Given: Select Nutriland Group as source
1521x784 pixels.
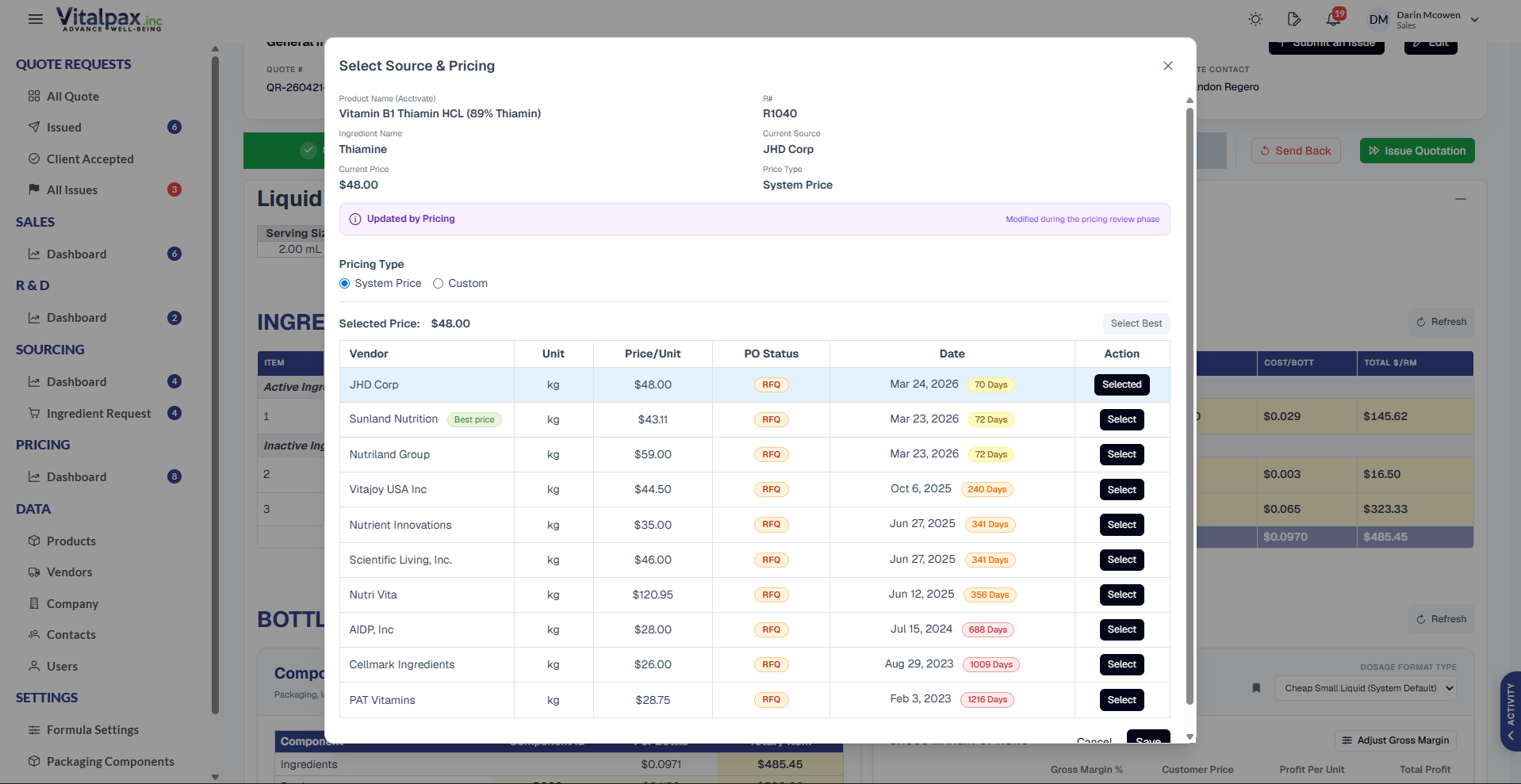Looking at the screenshot, I should pyautogui.click(x=1121, y=454).
